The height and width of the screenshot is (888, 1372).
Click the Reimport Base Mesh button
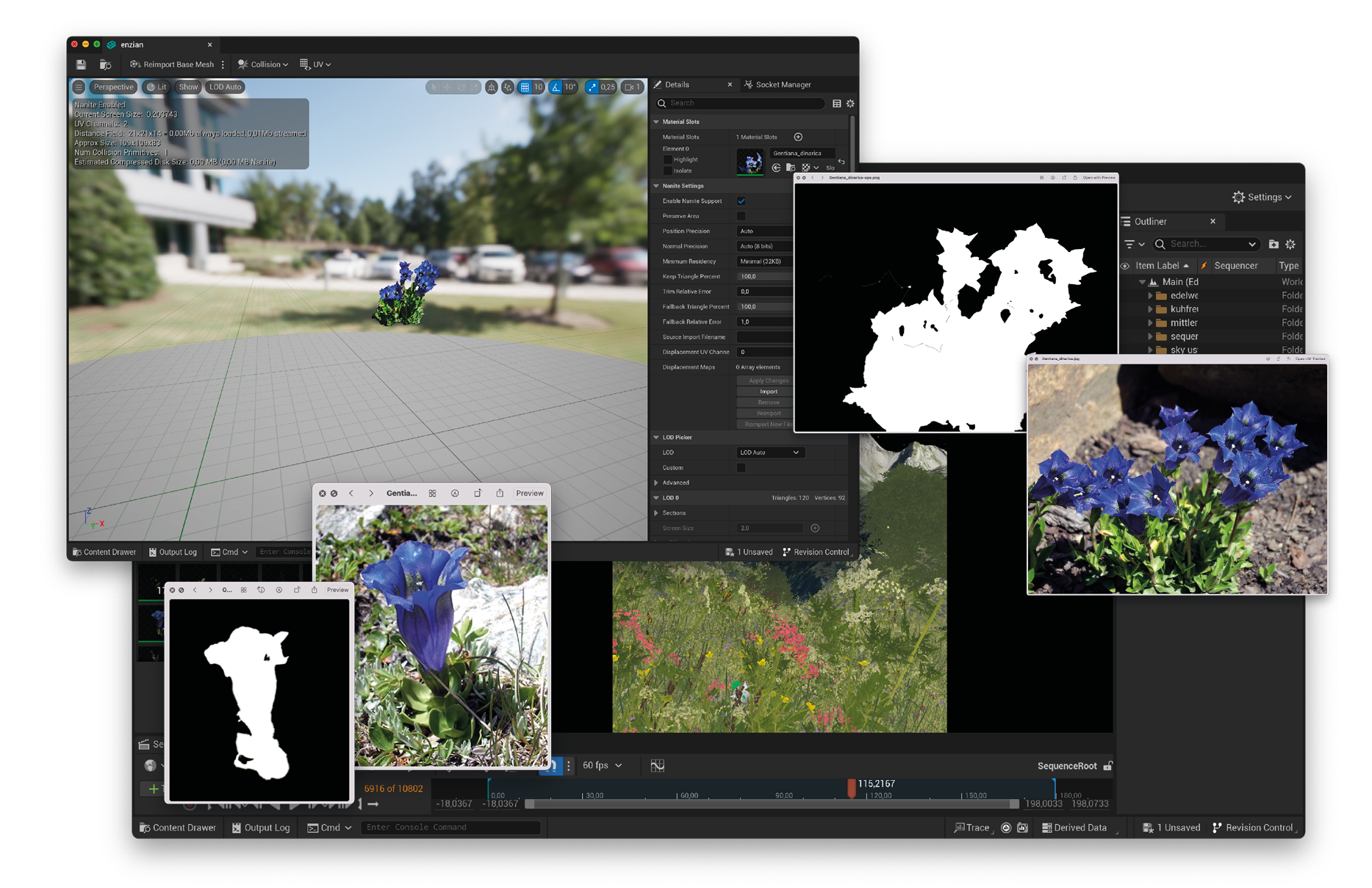[172, 65]
